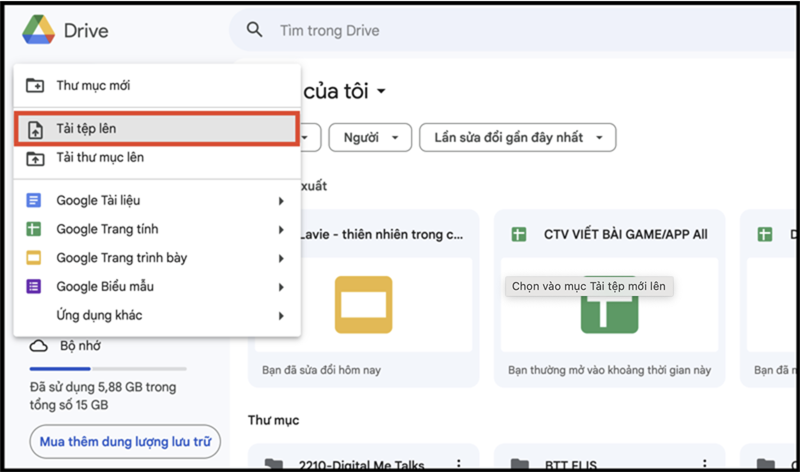Click the Bộ nhớ cloud storage icon
Screen dimensions: 800x472
39,346
